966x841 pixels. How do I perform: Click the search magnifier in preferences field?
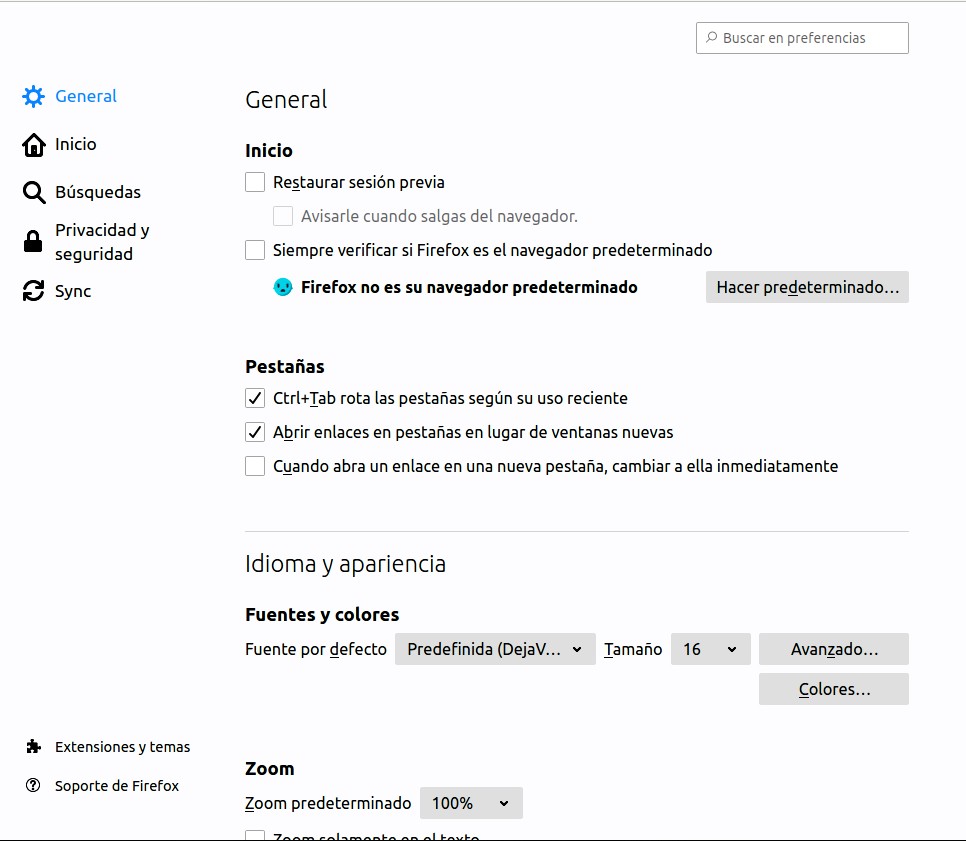pos(712,37)
